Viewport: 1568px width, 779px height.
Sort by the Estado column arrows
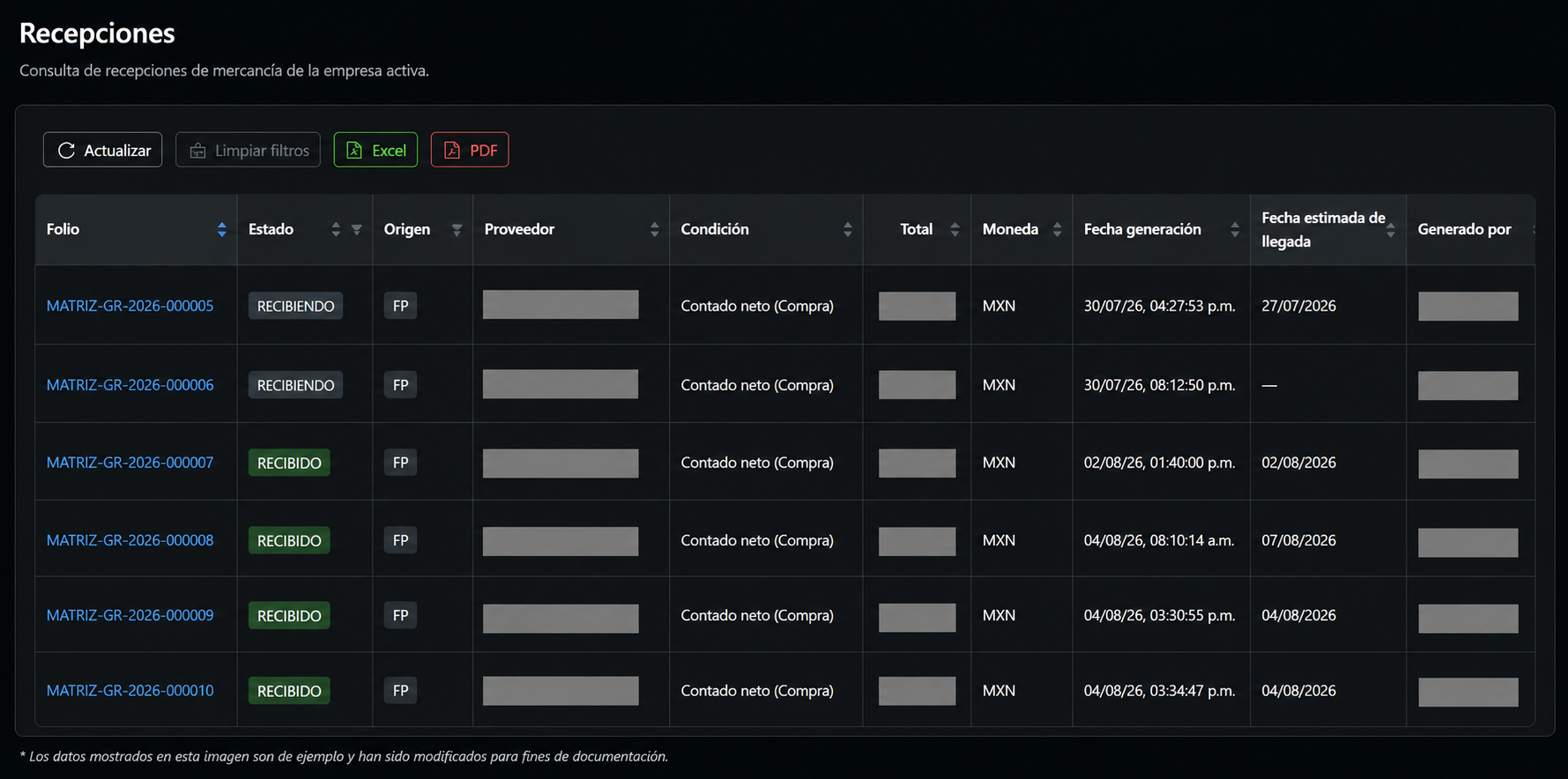click(x=336, y=229)
